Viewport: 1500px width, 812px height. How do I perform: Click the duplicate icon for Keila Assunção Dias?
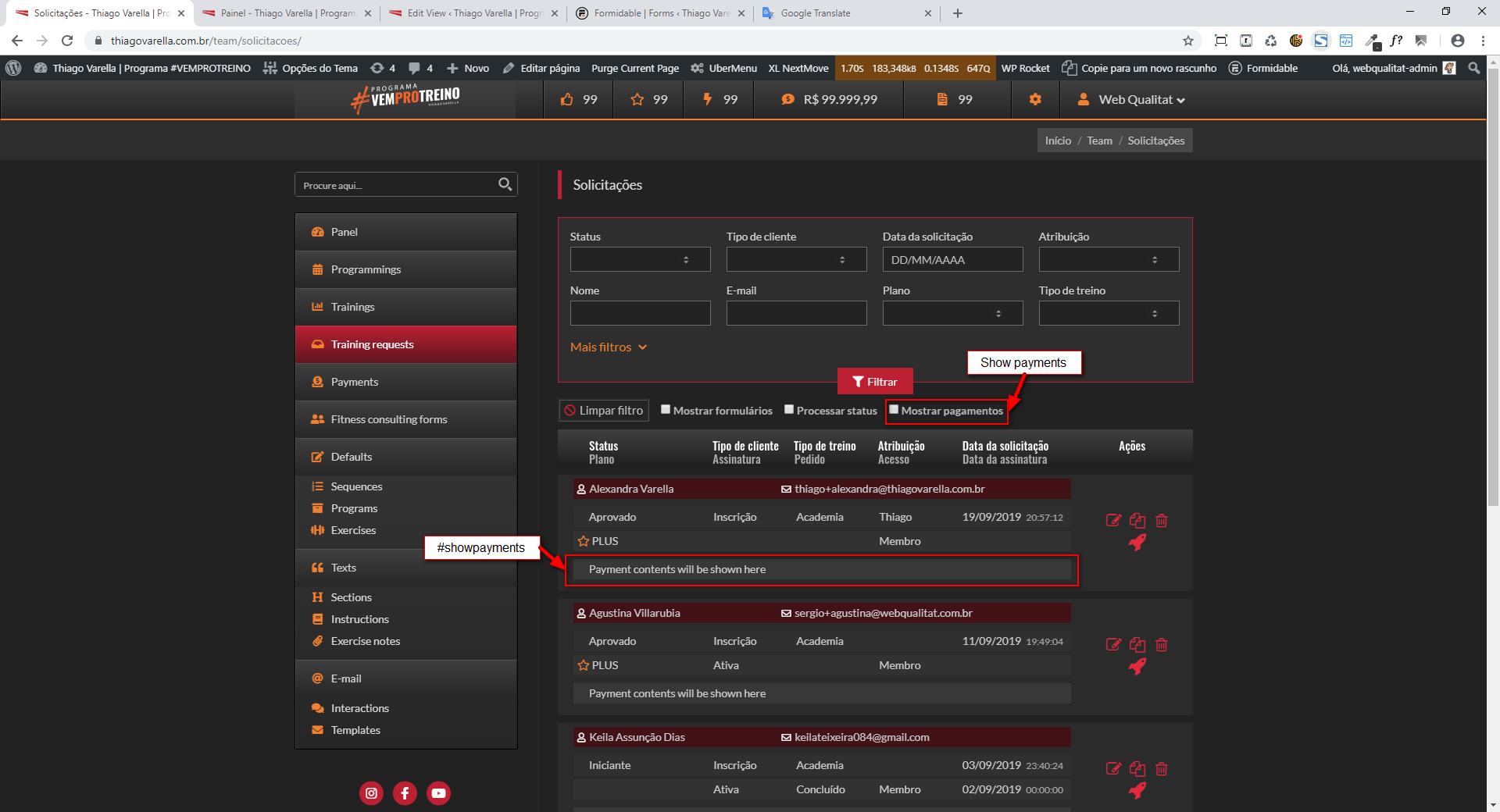[1137, 768]
